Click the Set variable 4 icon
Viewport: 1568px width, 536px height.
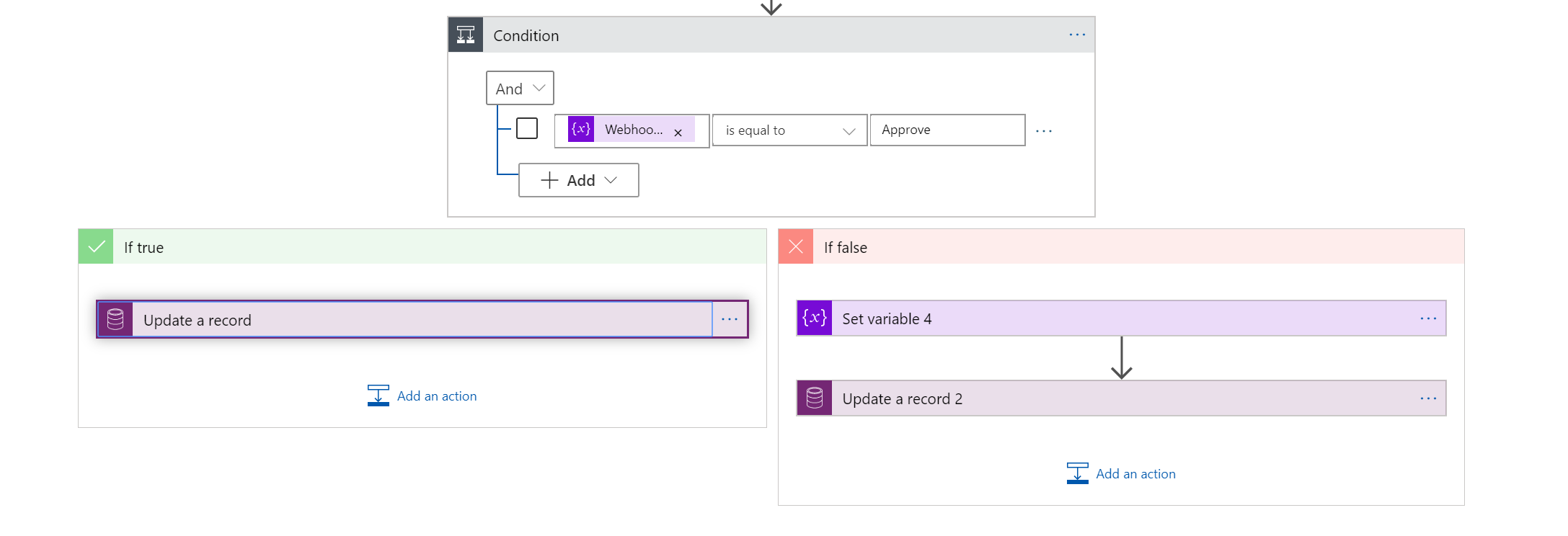pos(815,318)
